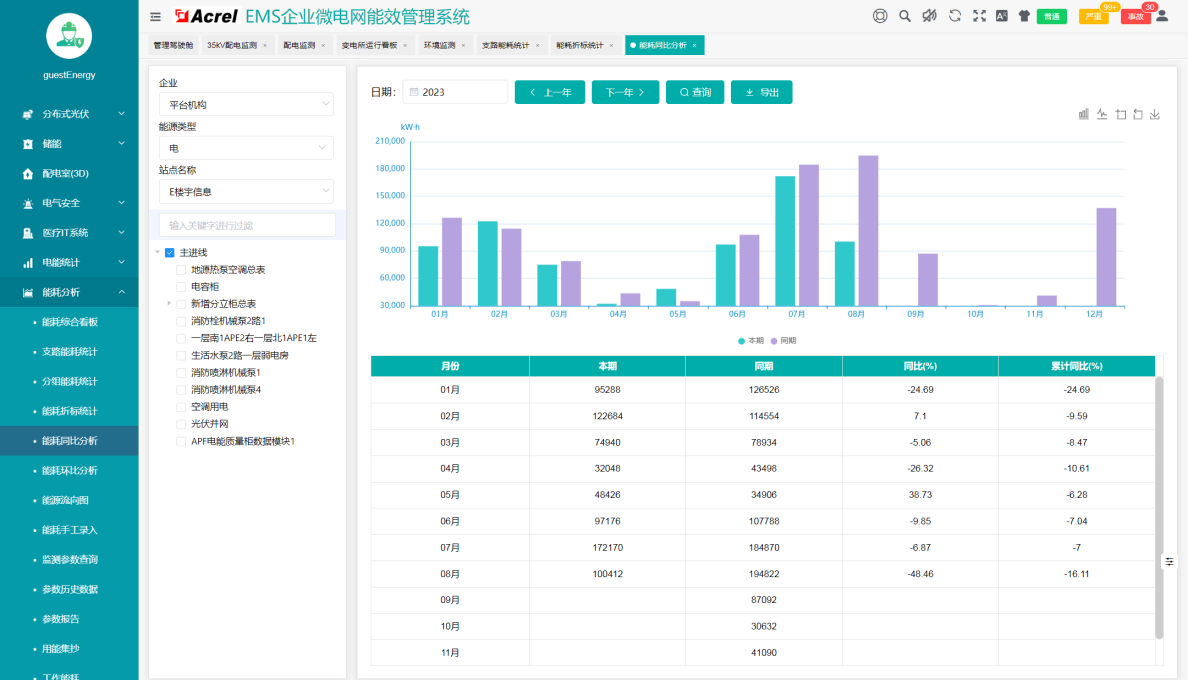
Task: Switch chart to line chart view
Action: coord(1102,114)
